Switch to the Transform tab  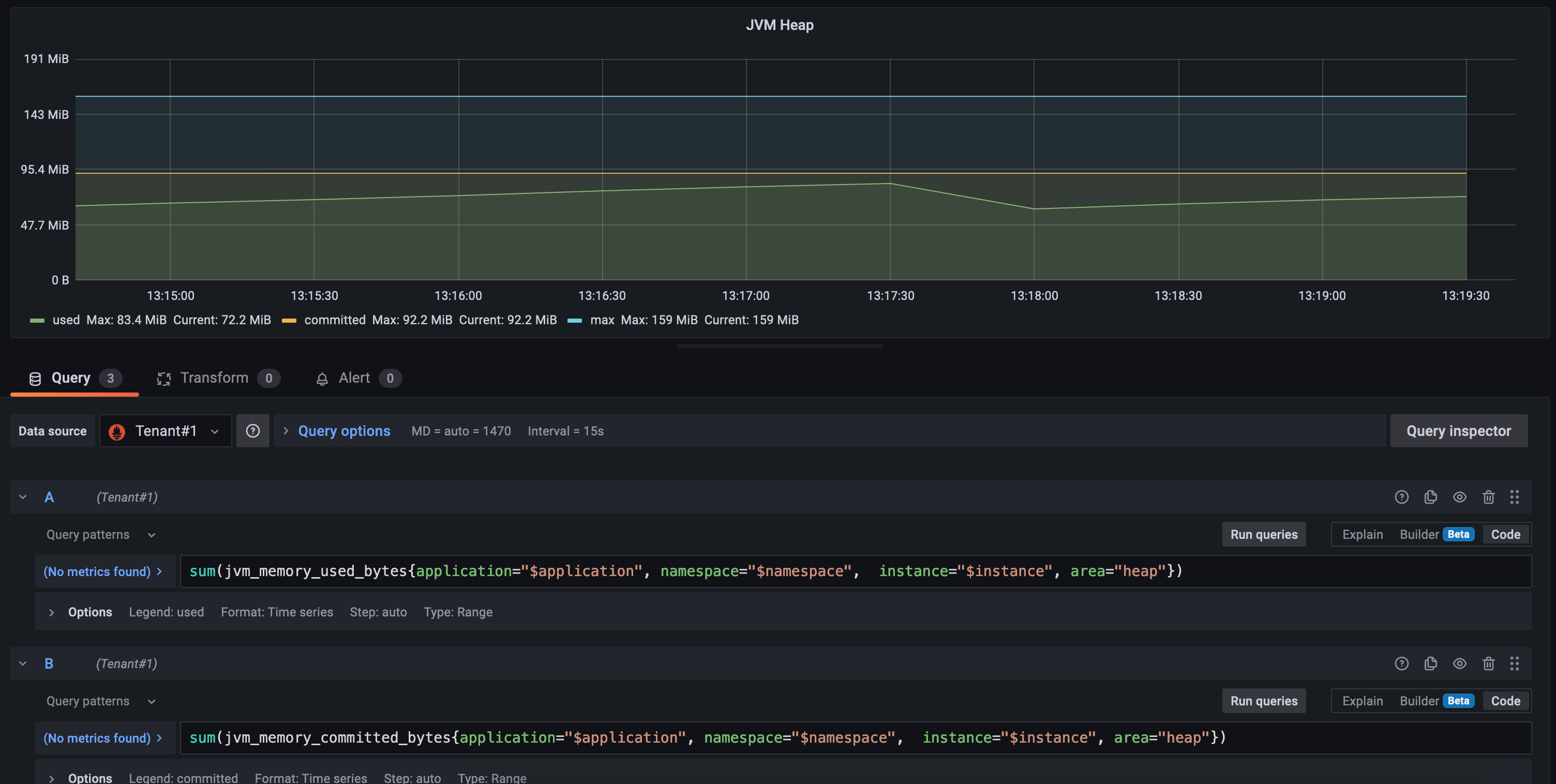pyautogui.click(x=213, y=378)
